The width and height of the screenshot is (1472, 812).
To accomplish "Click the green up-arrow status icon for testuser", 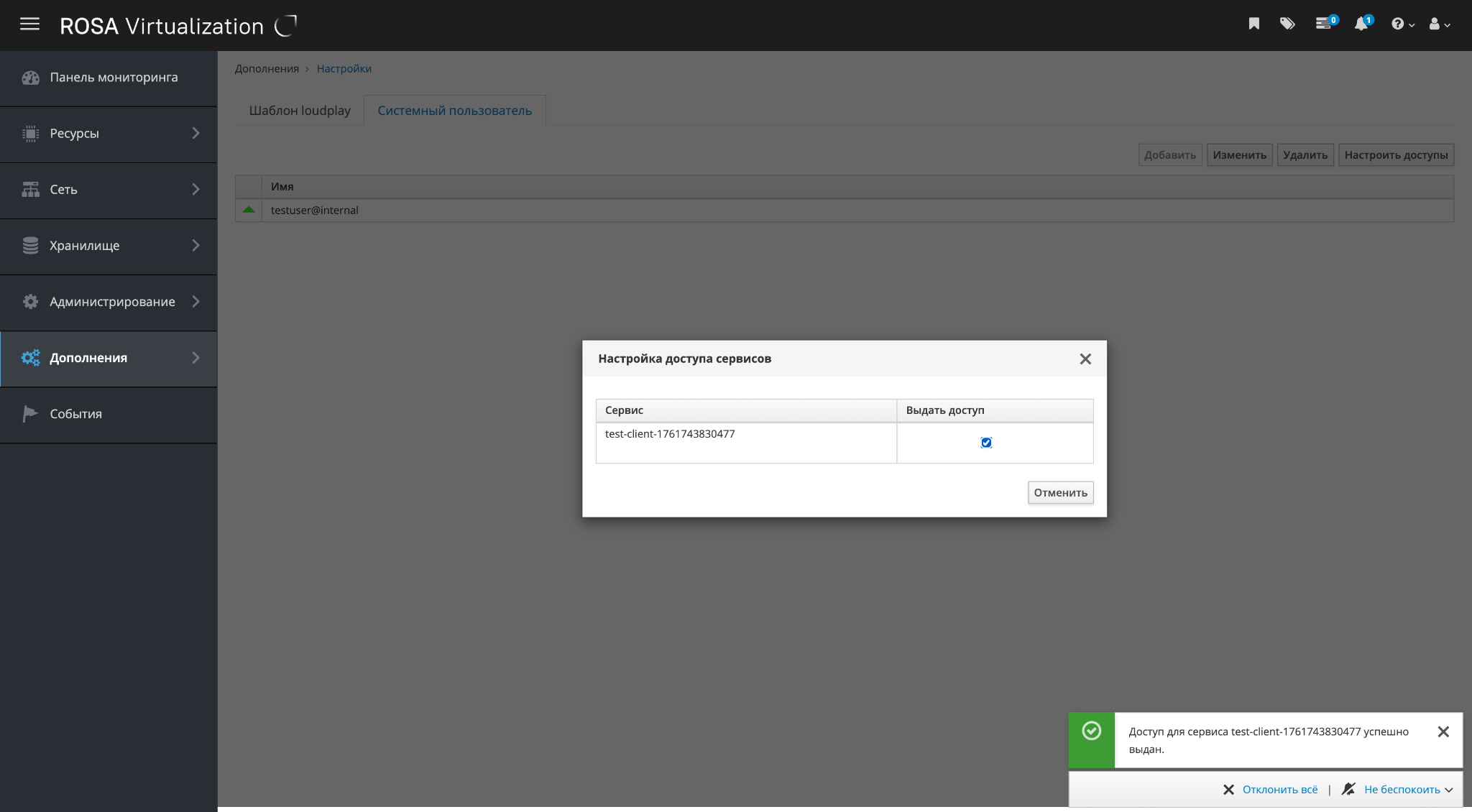I will tap(249, 210).
